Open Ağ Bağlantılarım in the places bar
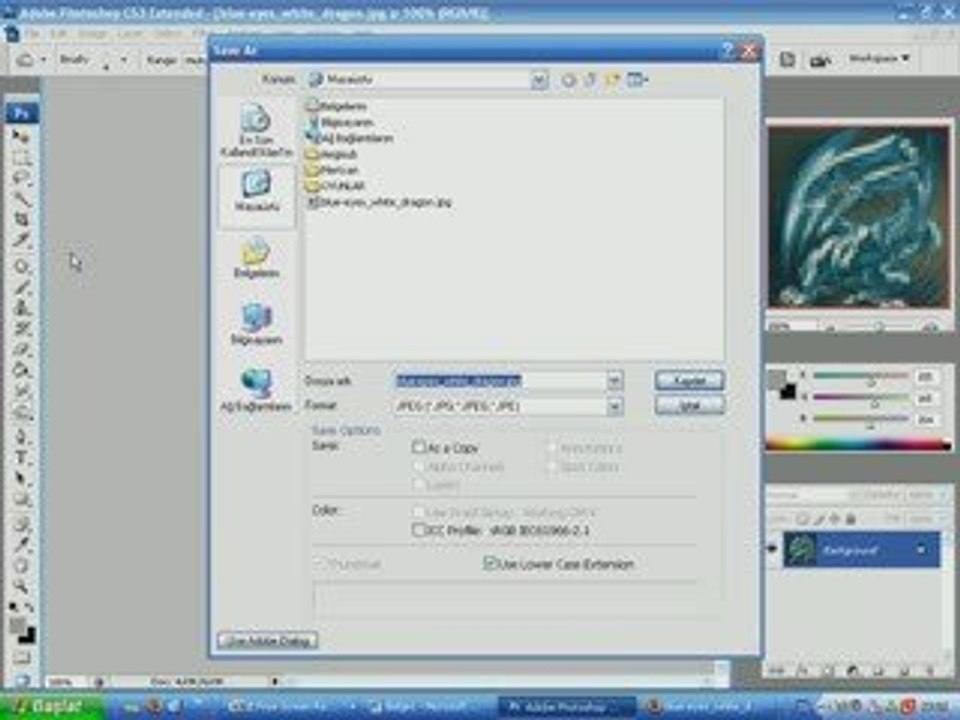Screen dimensions: 960x720 (x=256, y=391)
